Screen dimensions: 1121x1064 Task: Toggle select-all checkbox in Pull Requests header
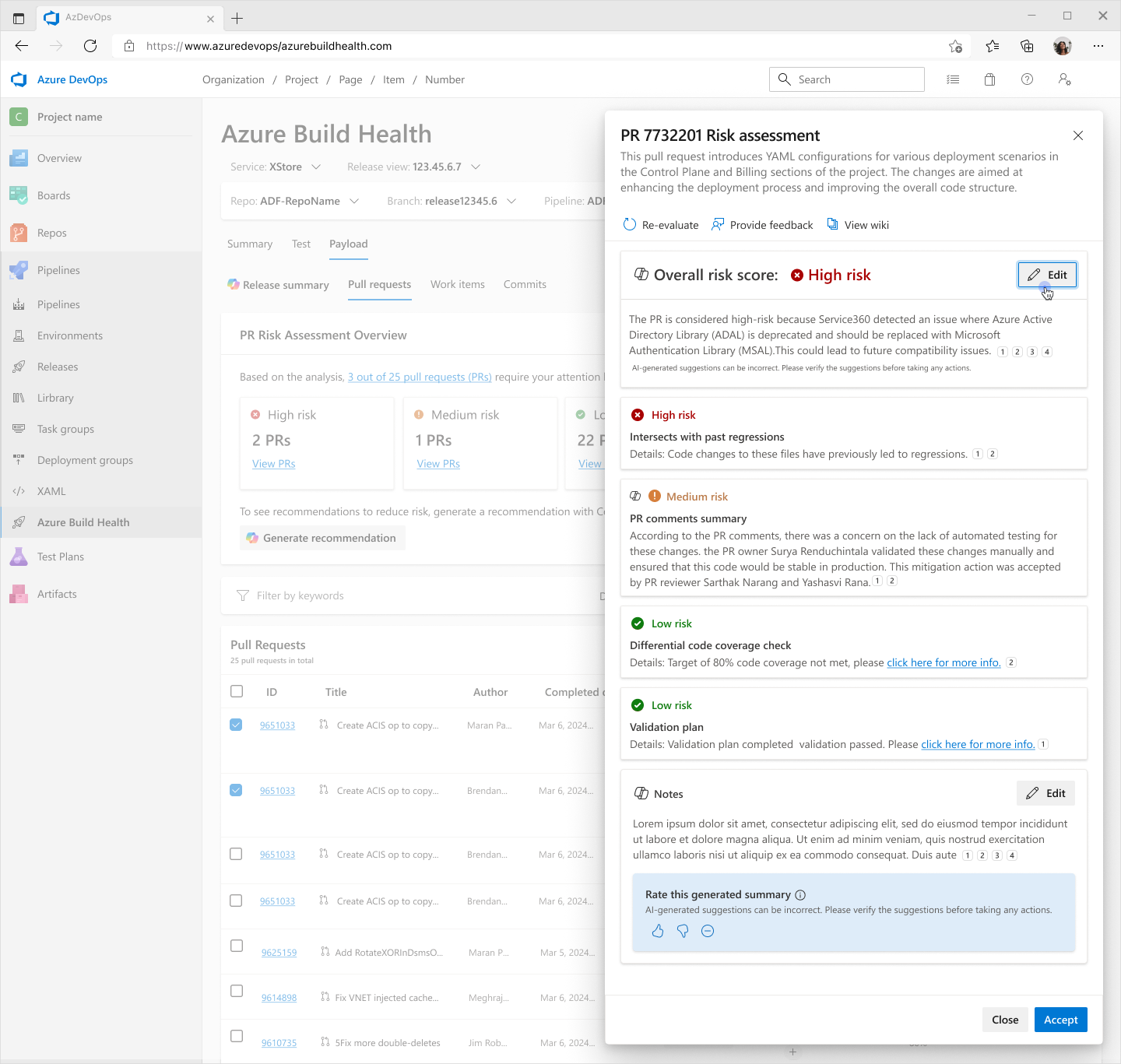[x=237, y=691]
